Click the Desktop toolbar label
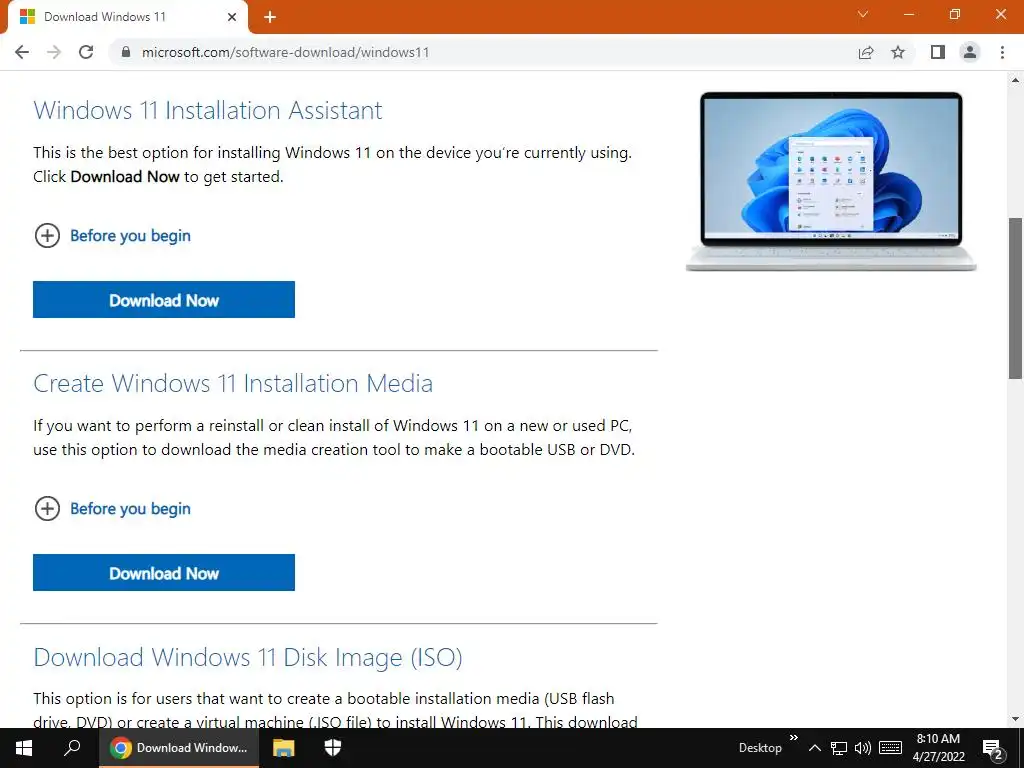The height and width of the screenshot is (768, 1024). 760,748
